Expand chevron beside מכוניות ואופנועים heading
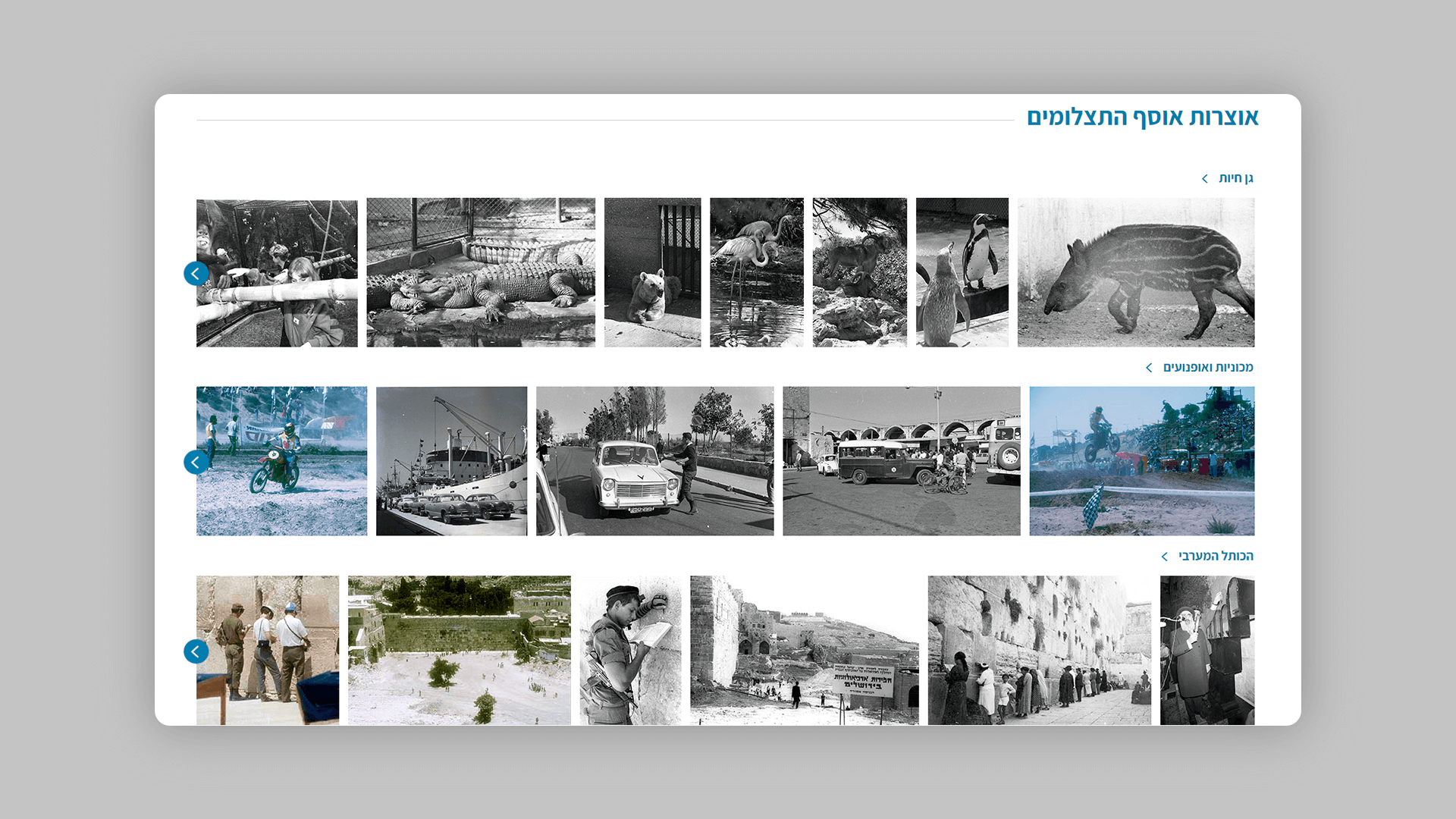This screenshot has width=1456, height=819. pyautogui.click(x=1149, y=368)
